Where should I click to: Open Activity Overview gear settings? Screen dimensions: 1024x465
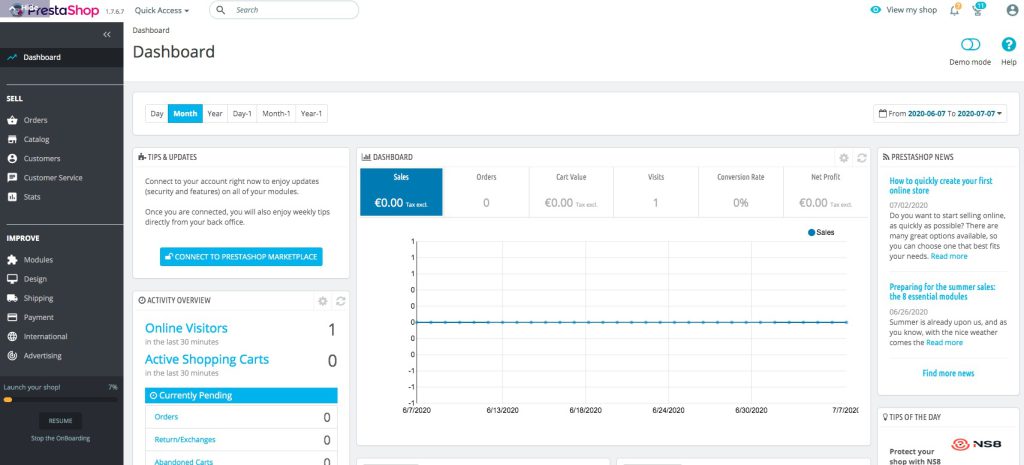tap(323, 301)
